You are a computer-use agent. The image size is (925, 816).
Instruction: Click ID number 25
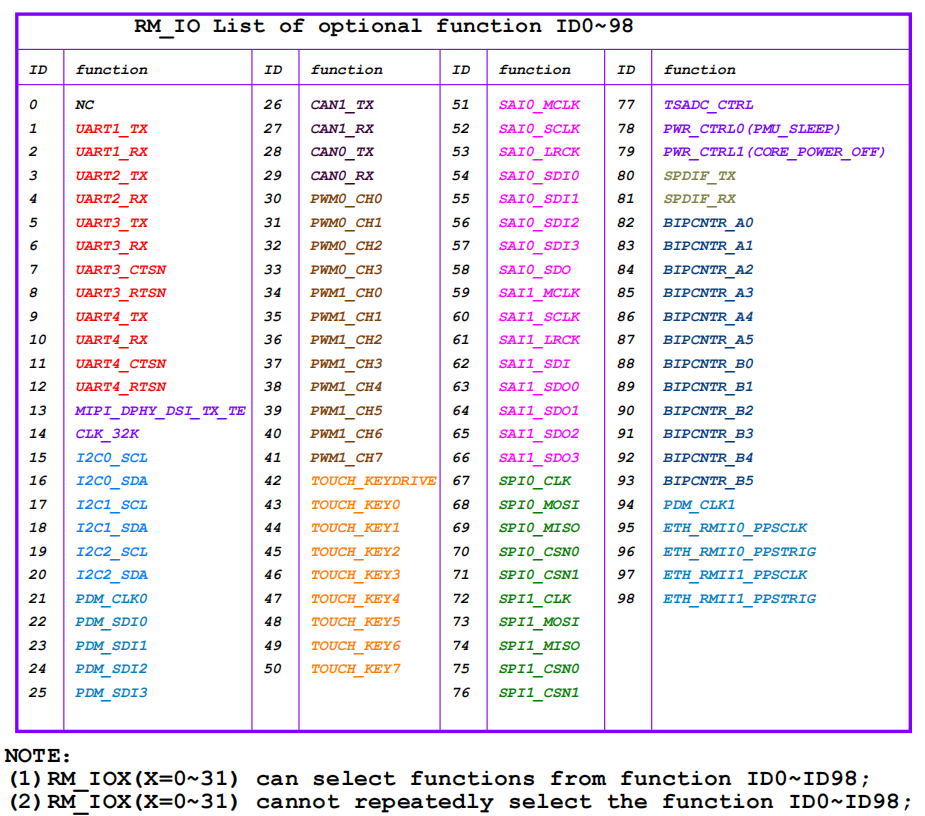point(38,693)
